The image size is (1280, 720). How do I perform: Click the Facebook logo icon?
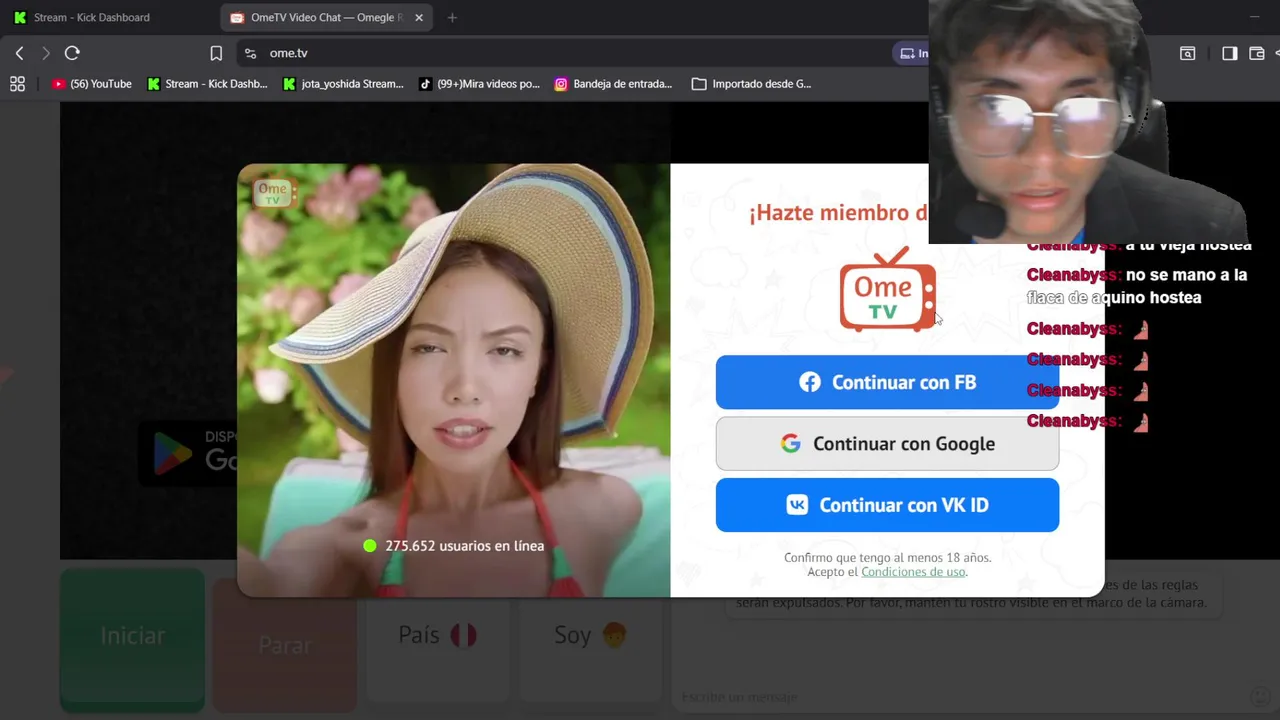click(810, 382)
